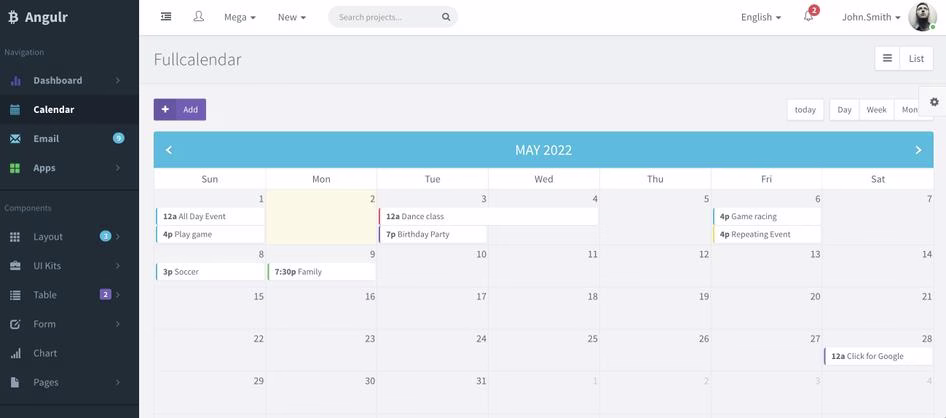The width and height of the screenshot is (946, 418).
Task: Open the Birthday Party event
Action: point(433,235)
